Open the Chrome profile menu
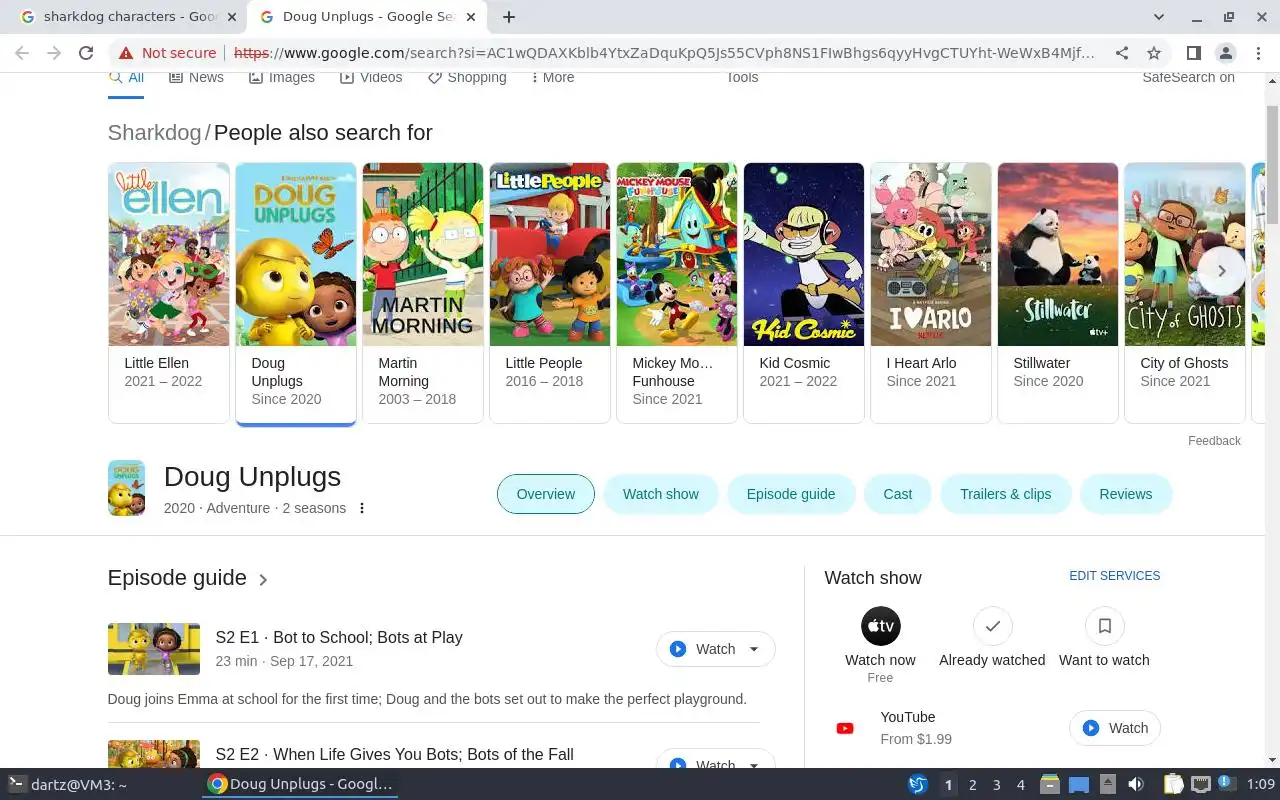The image size is (1280, 800). pos(1226,53)
